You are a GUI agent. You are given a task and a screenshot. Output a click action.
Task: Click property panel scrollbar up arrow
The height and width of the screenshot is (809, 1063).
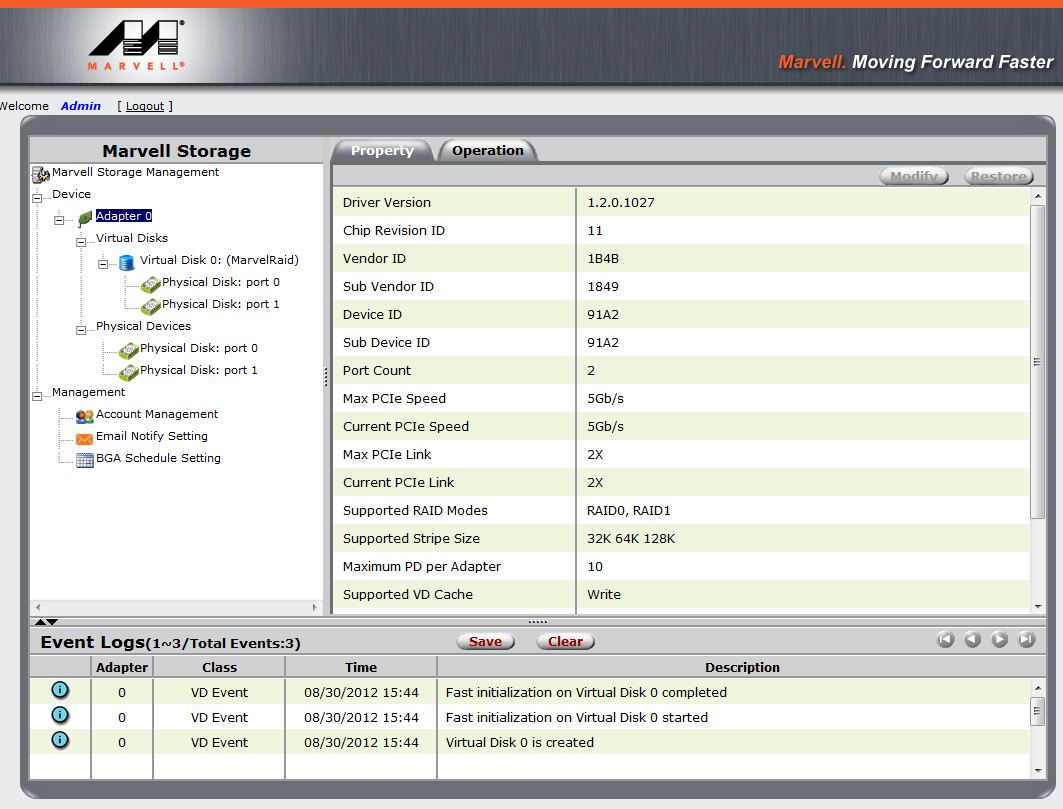click(x=1038, y=196)
